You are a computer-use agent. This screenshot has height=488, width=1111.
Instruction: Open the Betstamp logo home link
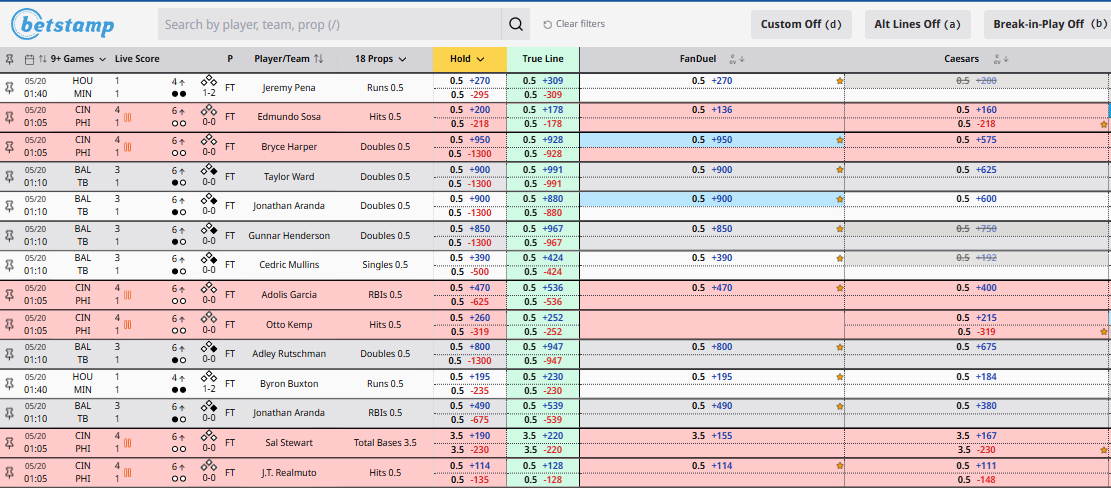click(62, 24)
